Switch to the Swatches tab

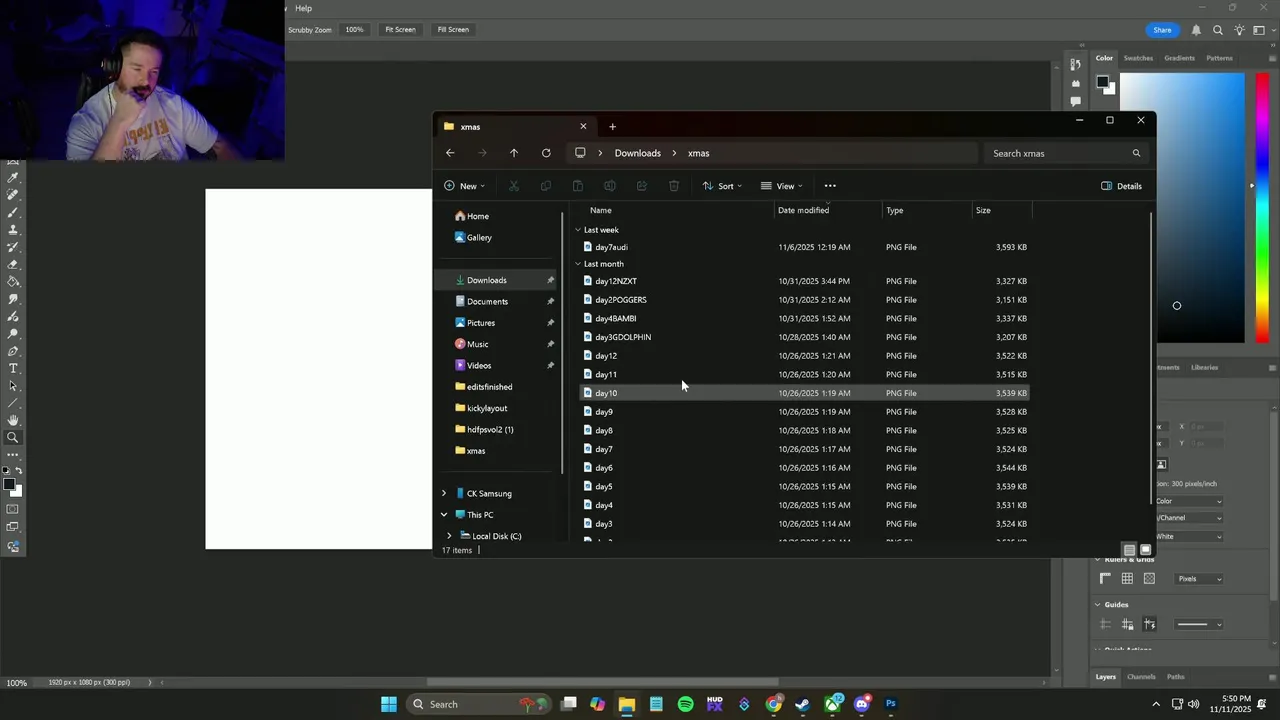(x=1138, y=58)
